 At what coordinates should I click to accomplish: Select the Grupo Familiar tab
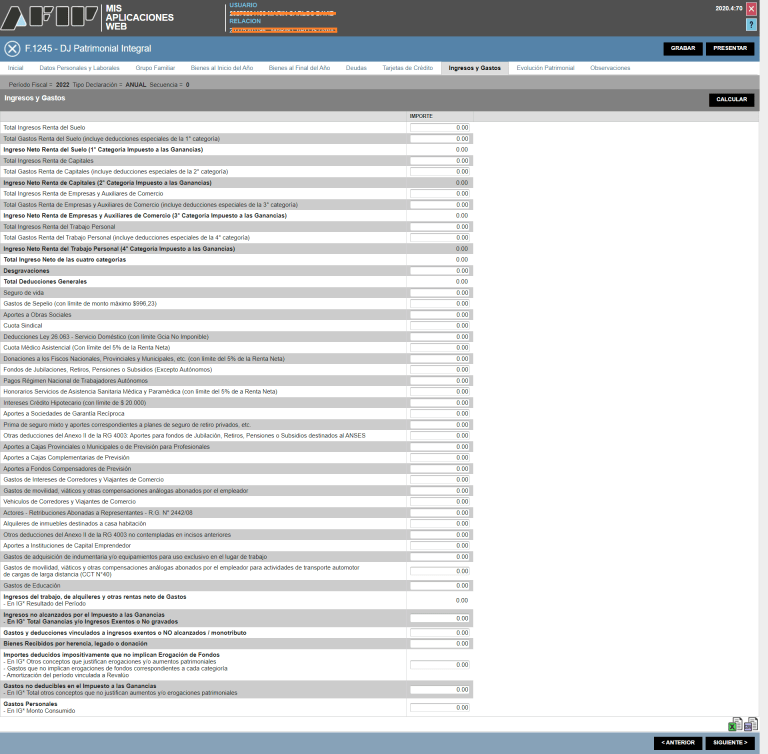pos(155,68)
